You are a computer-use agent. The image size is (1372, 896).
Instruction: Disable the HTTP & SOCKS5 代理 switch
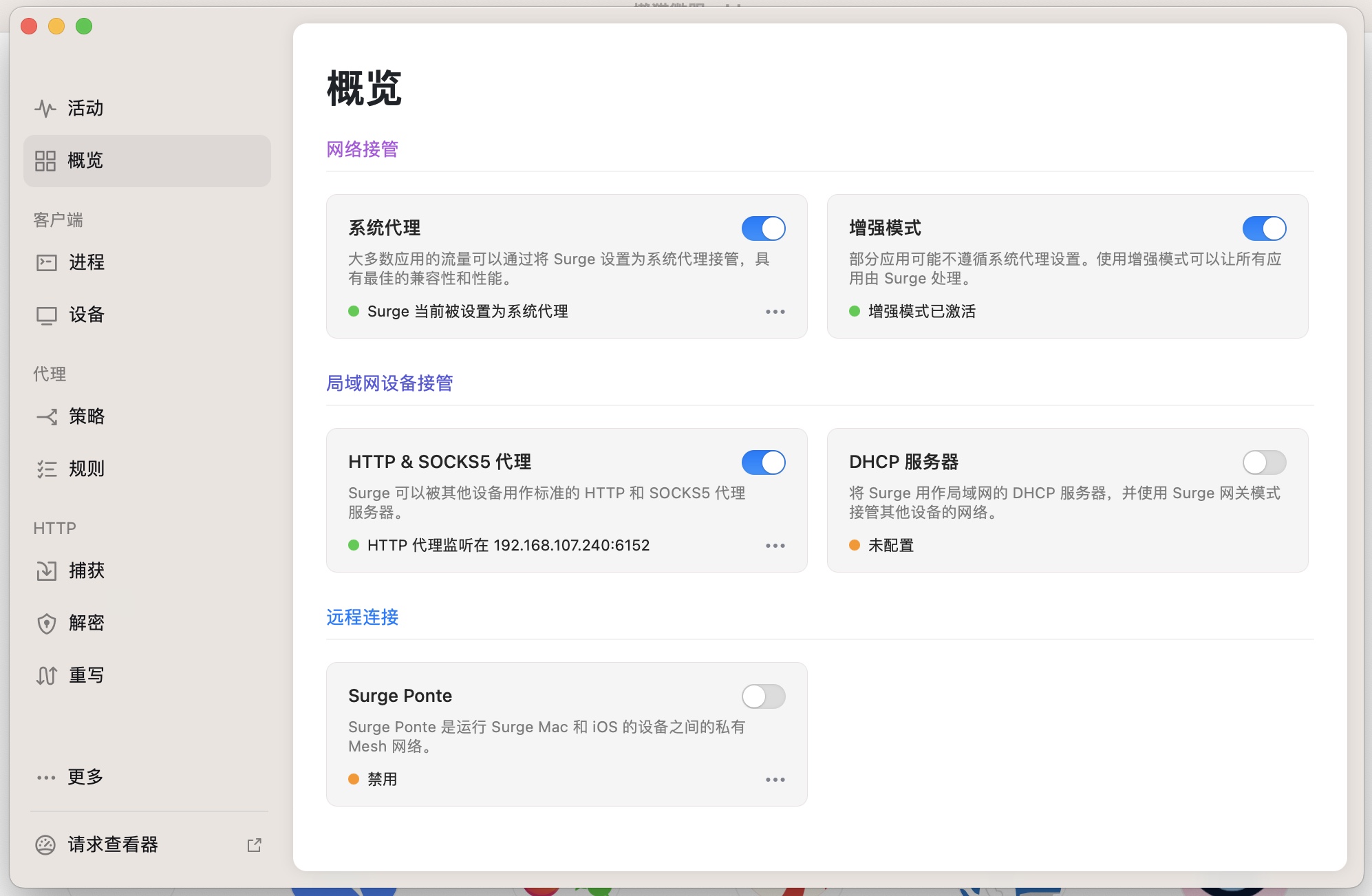point(764,462)
